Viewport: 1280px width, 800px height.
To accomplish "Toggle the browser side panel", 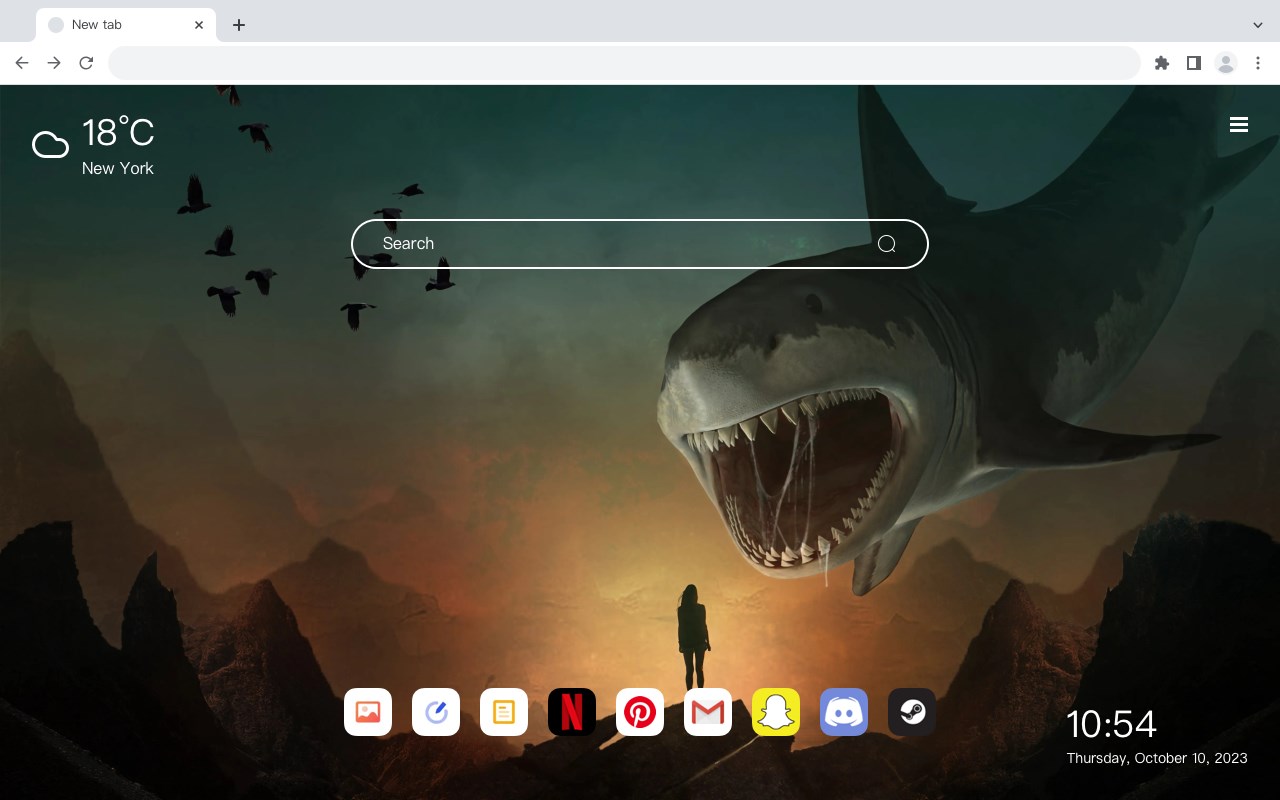I will coord(1193,63).
